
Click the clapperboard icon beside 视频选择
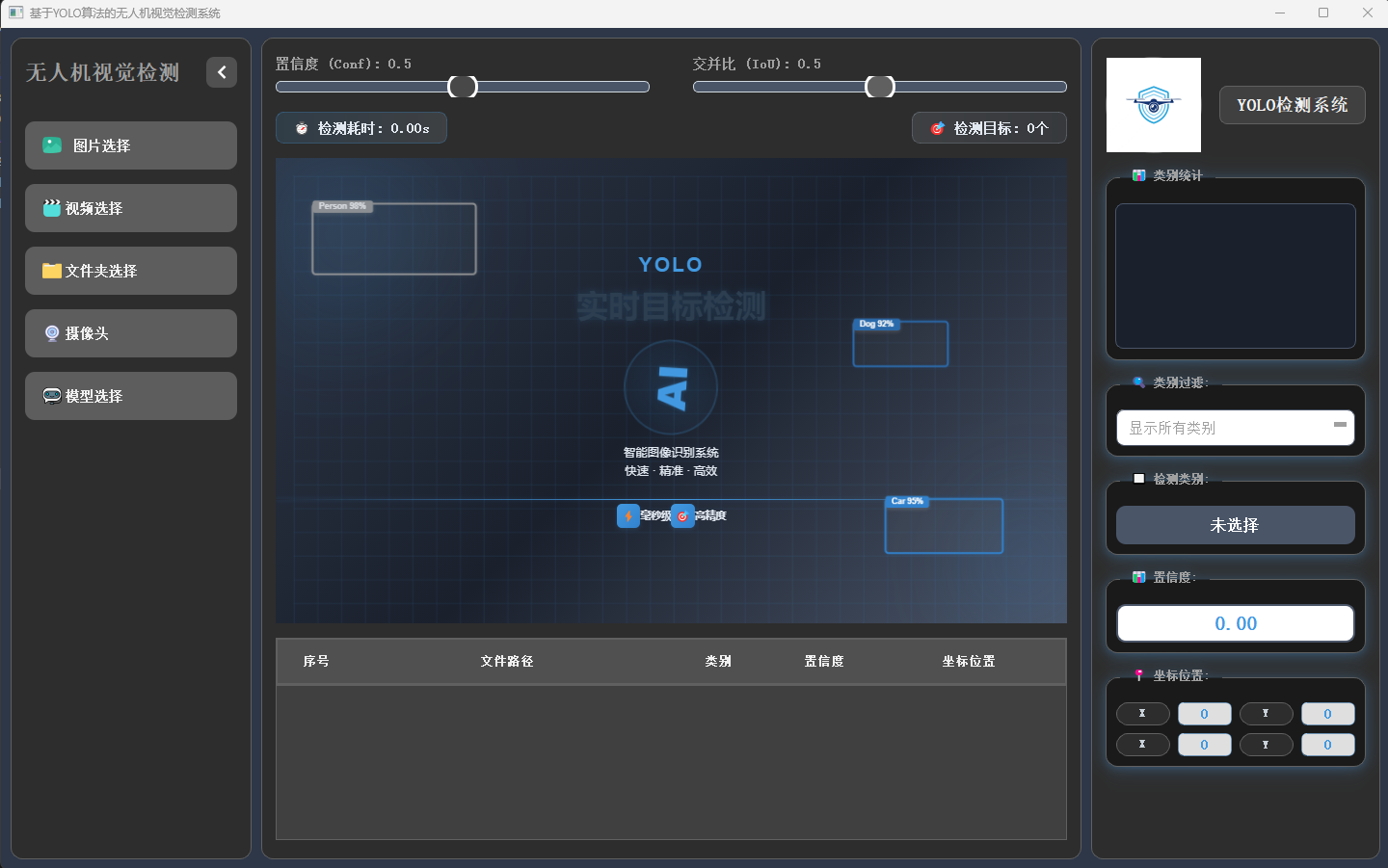(52, 207)
